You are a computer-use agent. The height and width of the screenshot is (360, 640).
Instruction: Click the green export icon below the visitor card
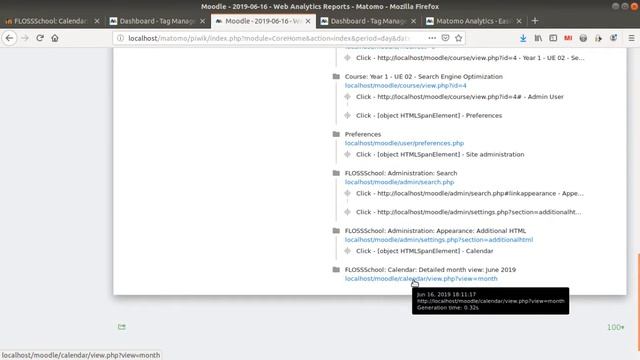[122, 327]
